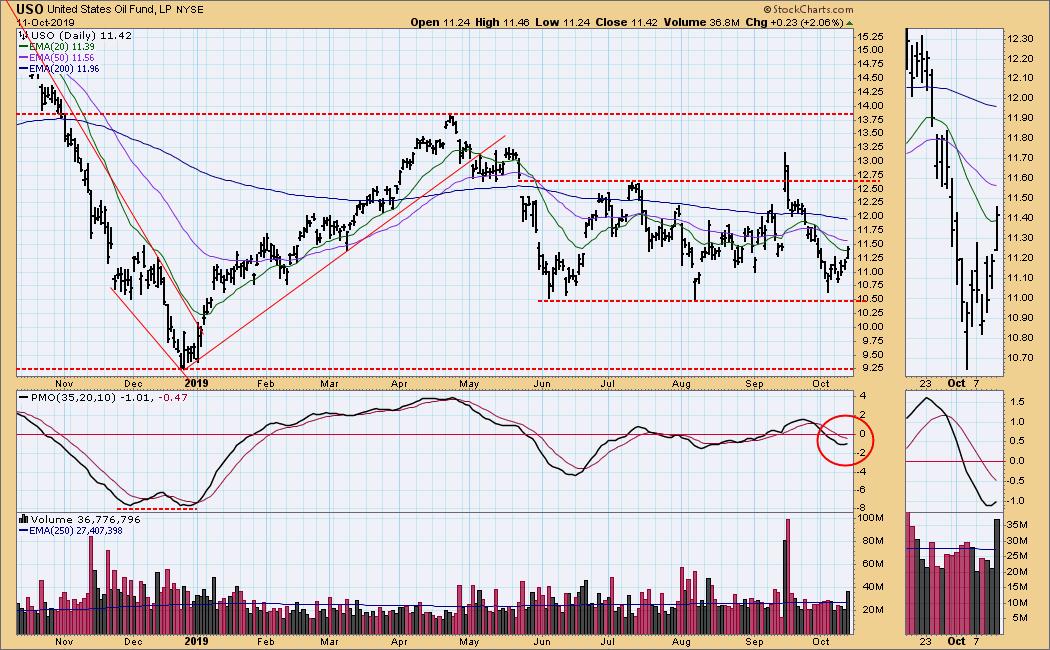This screenshot has height=650, width=1050.
Task: Click the bold 2019 label below the volume panel
Action: coord(196,641)
